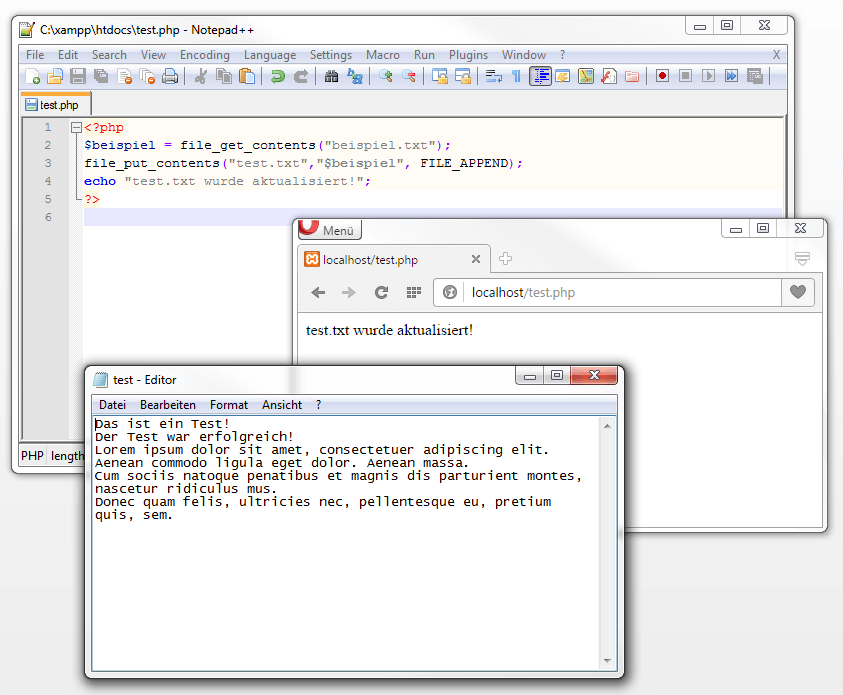Open Replace dialog from the toolbar icon

355,76
